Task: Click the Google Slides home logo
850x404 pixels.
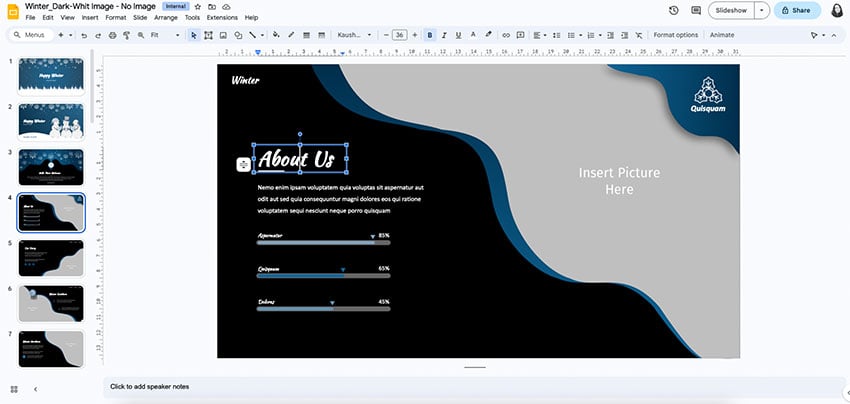Action: coord(13,11)
